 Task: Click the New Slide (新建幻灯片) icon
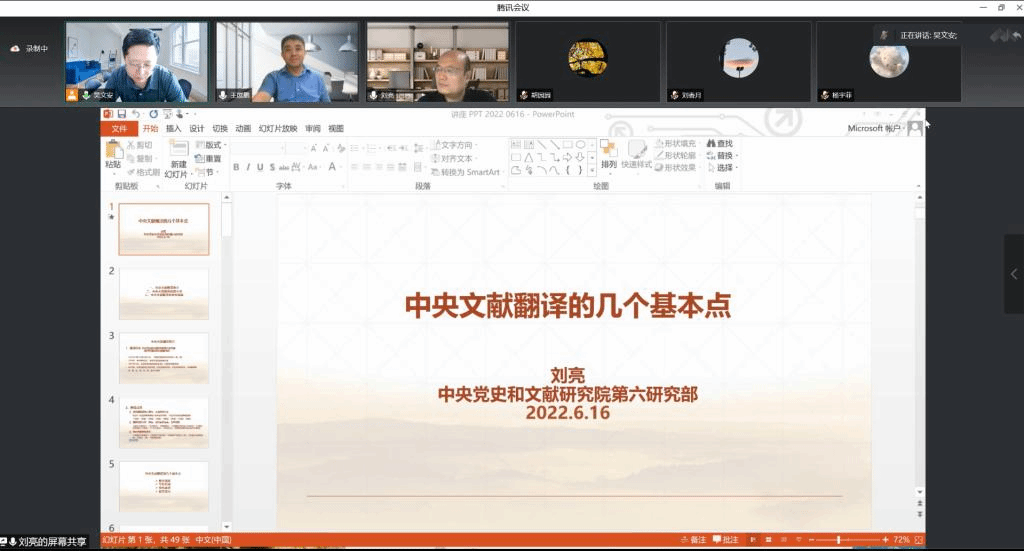(178, 154)
